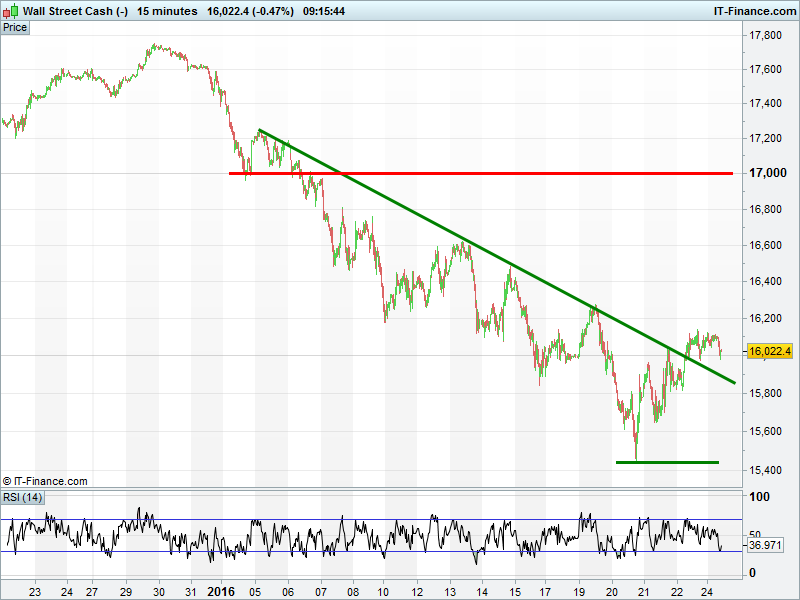Click the candlestick chart icon in title bar
This screenshot has width=800, height=600.
(11, 11)
